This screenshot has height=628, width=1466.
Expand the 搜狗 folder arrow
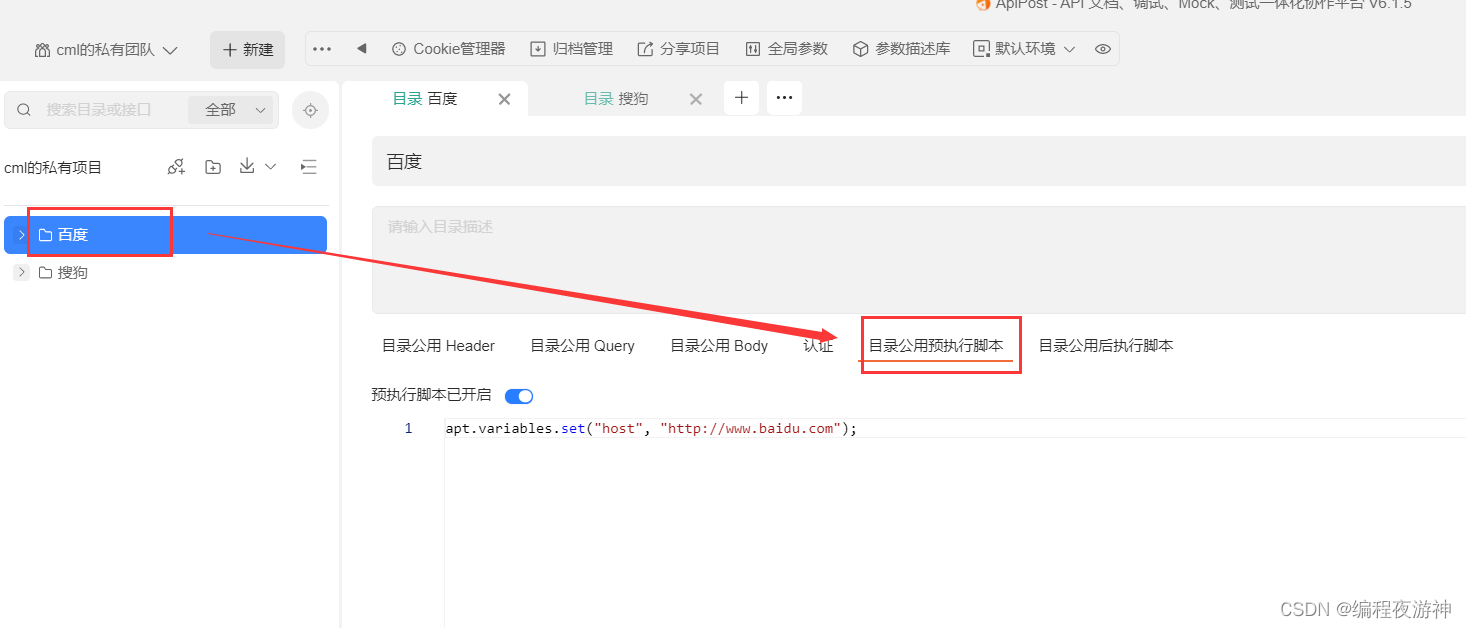pyautogui.click(x=21, y=272)
